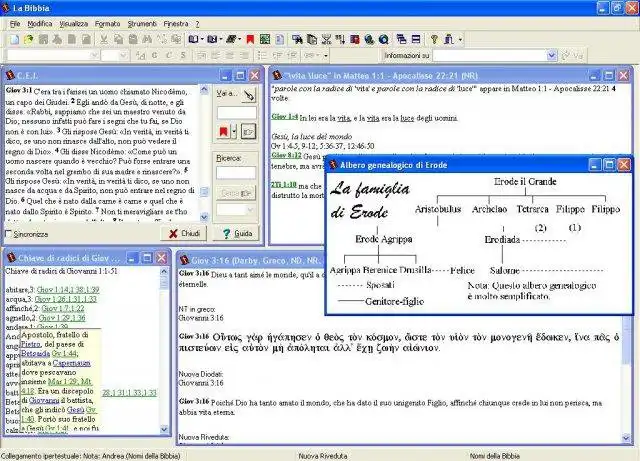Click the open file toolbar icon
Viewport: 640px width, 461px height.
click(29, 39)
